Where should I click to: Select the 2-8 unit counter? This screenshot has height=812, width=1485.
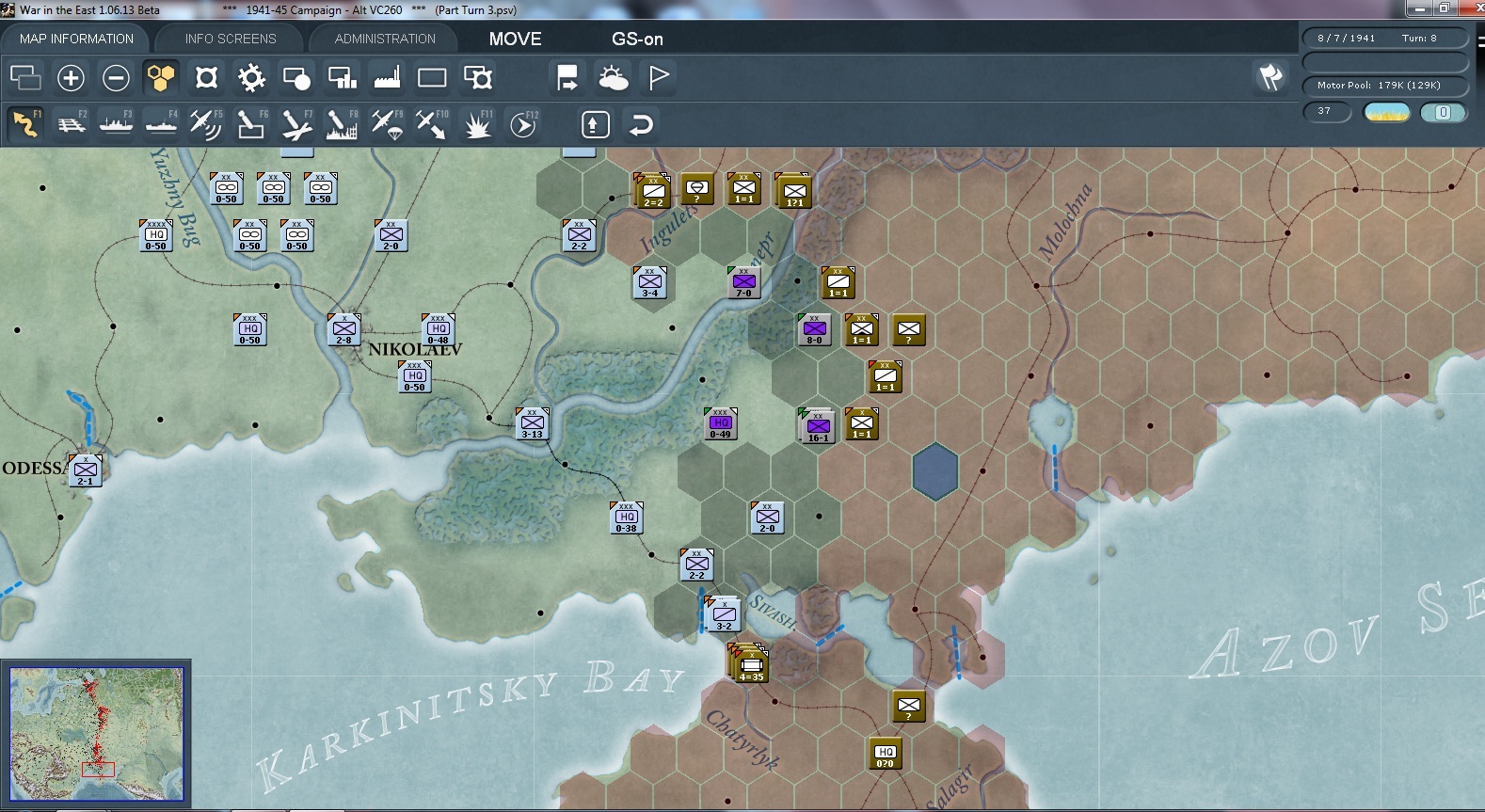(344, 329)
